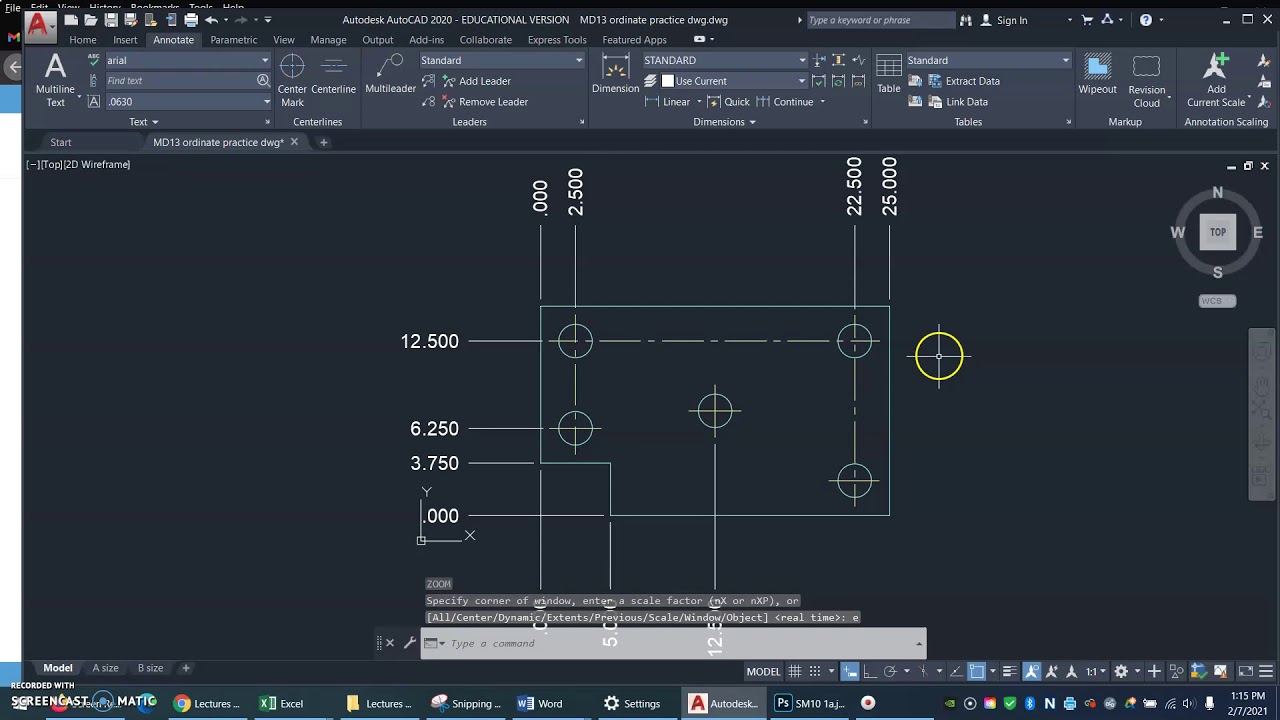Open Word from the taskbar
The width and height of the screenshot is (1280, 720).
click(x=540, y=703)
